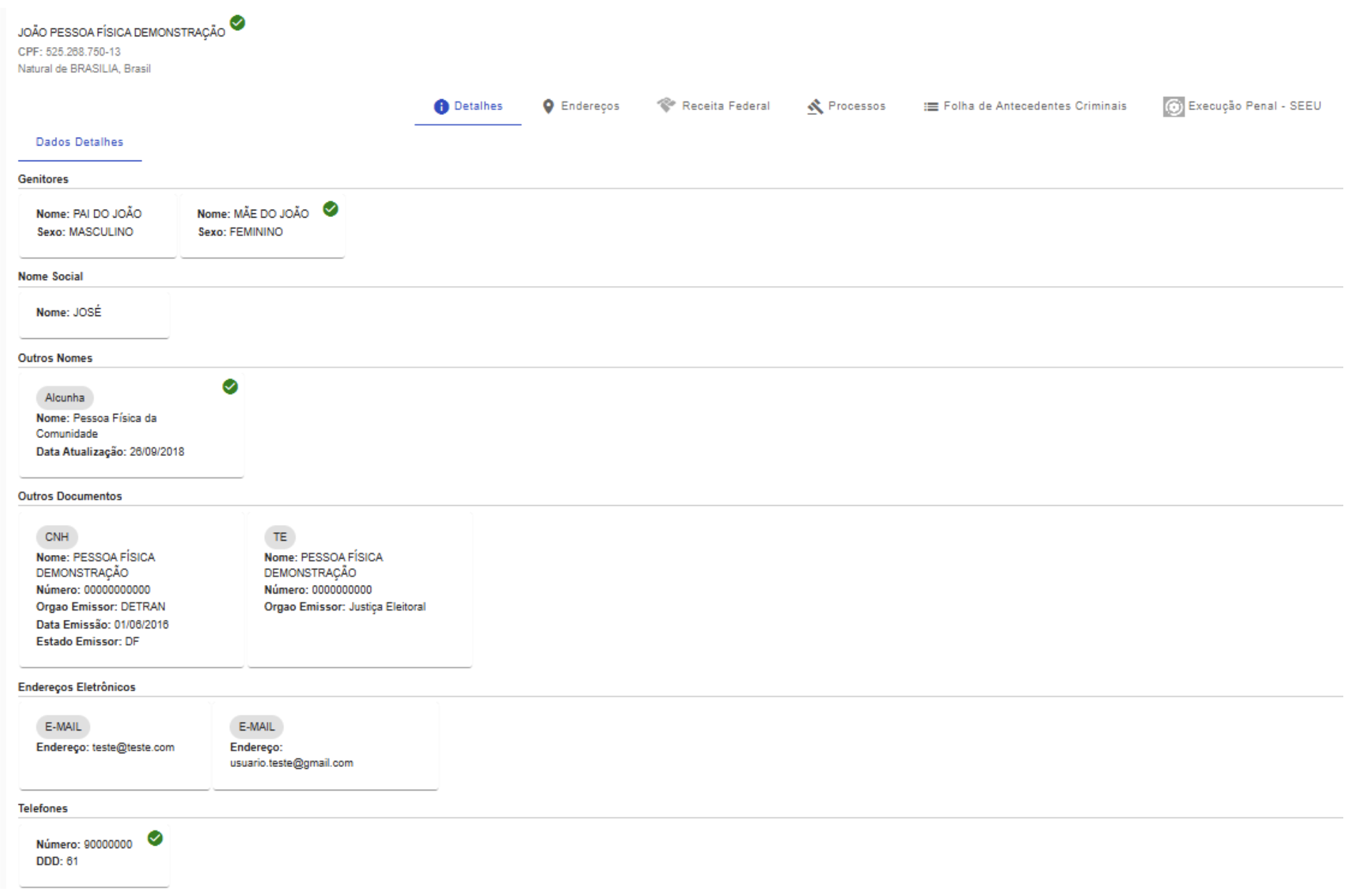Click green check on Alcunha card

230,387
